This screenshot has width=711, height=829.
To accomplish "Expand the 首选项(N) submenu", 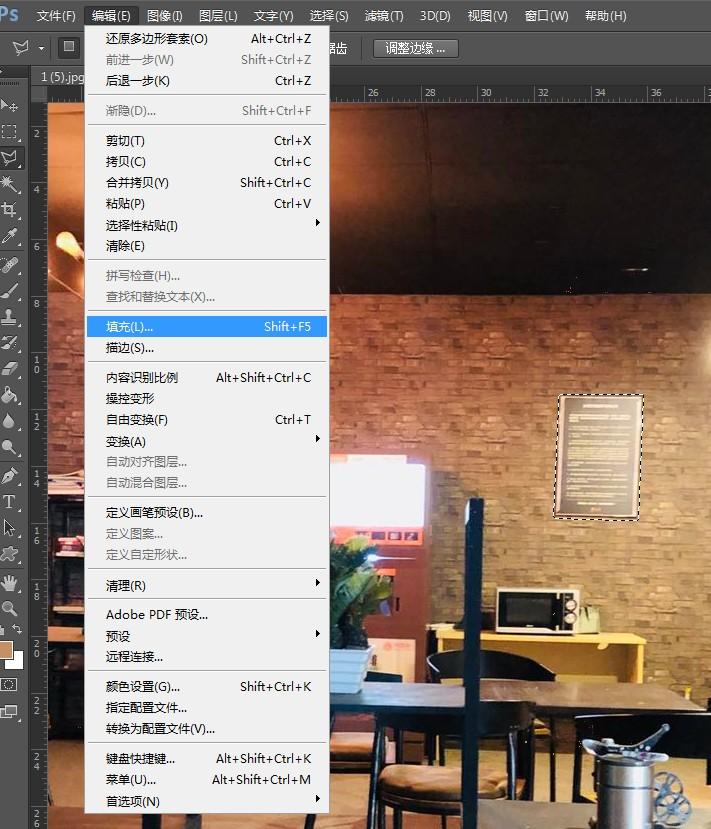I will (x=207, y=801).
